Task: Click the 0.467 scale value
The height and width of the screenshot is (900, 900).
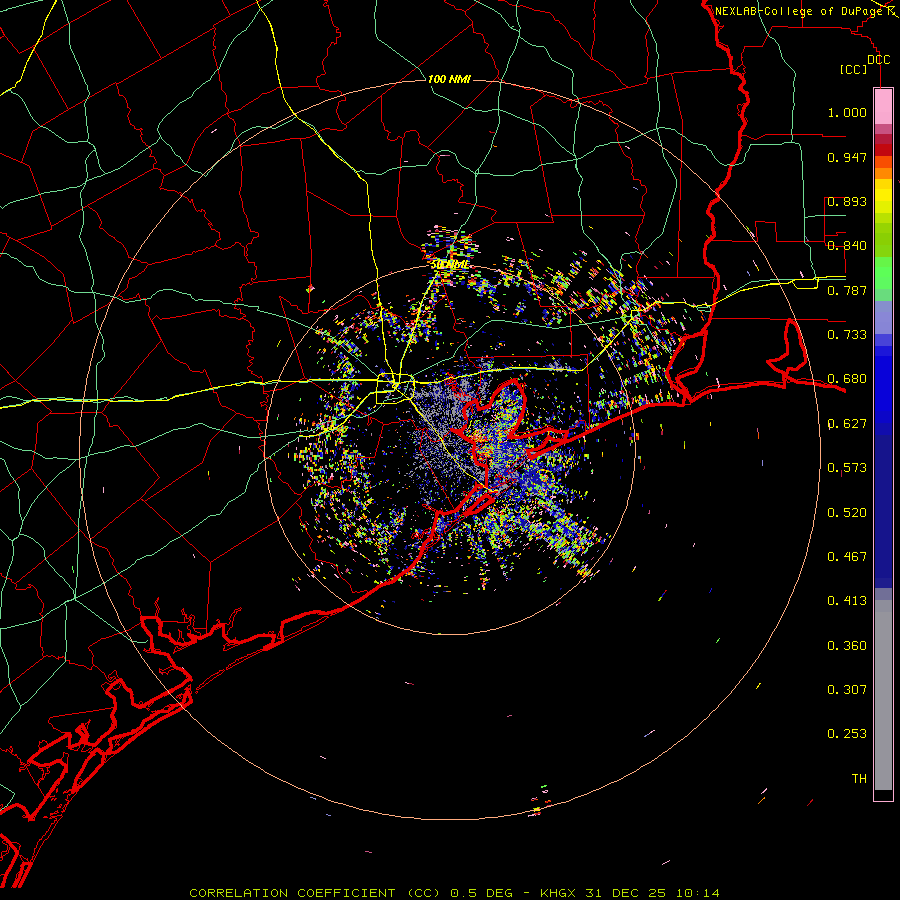Action: pos(847,557)
